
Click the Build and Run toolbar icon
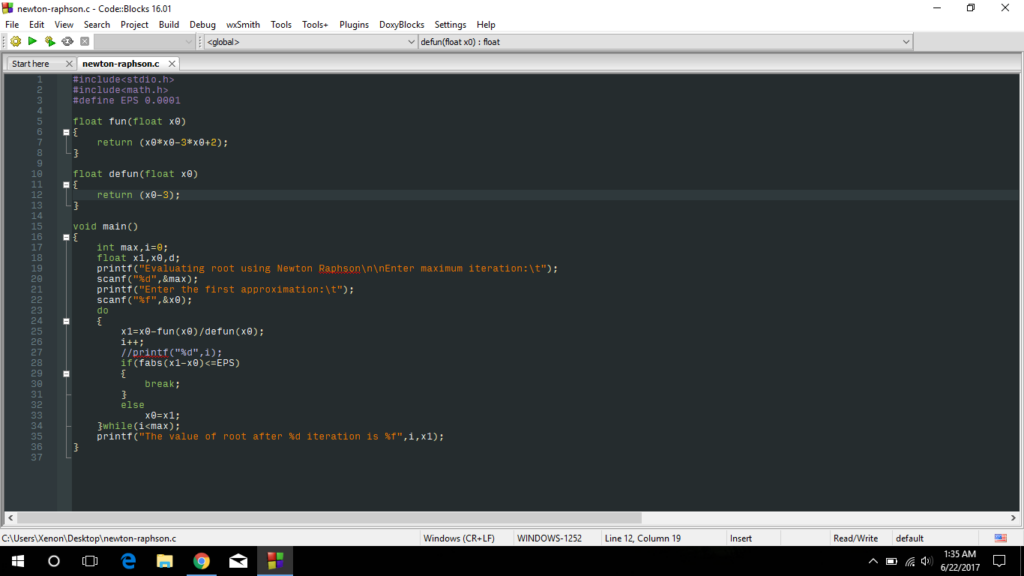coord(49,41)
